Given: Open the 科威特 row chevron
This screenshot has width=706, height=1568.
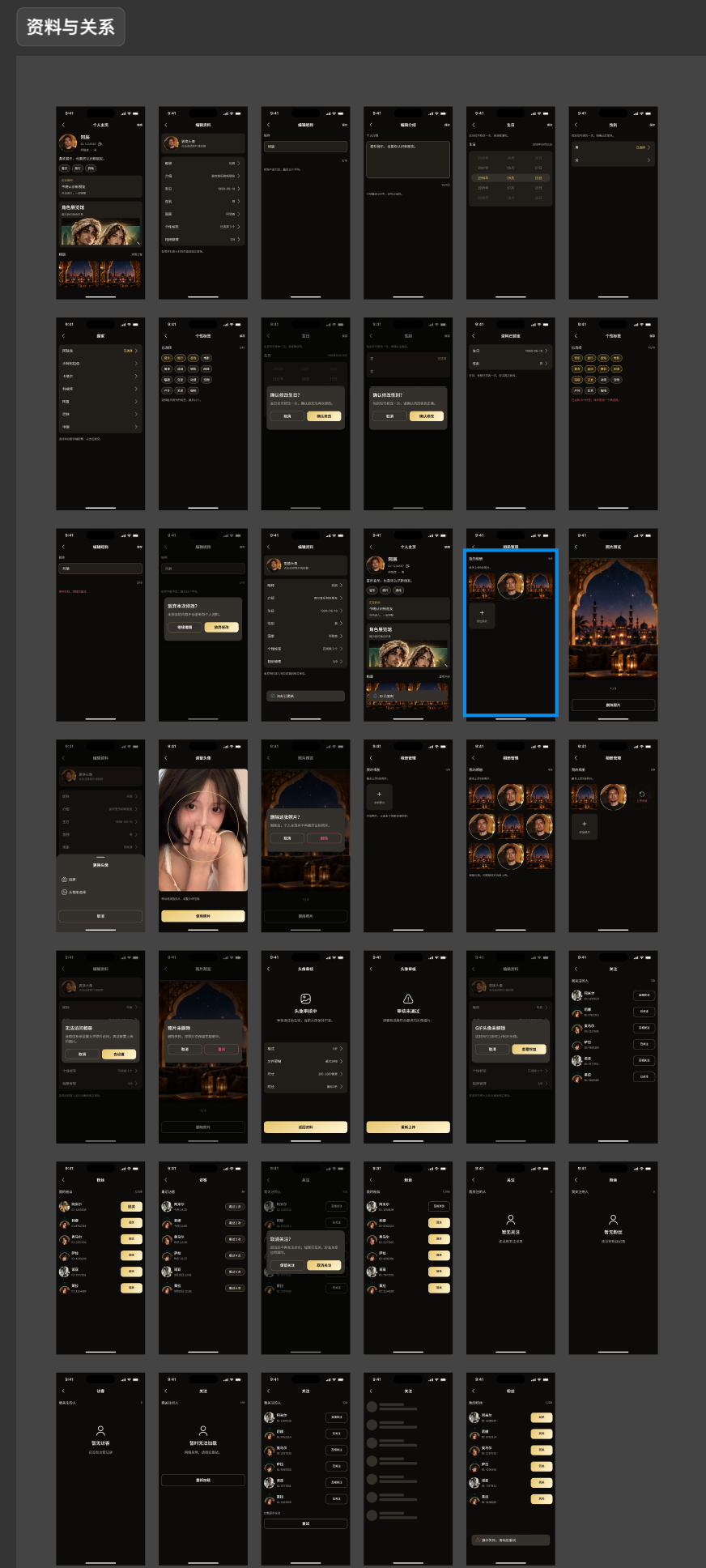Looking at the screenshot, I should coord(136,389).
